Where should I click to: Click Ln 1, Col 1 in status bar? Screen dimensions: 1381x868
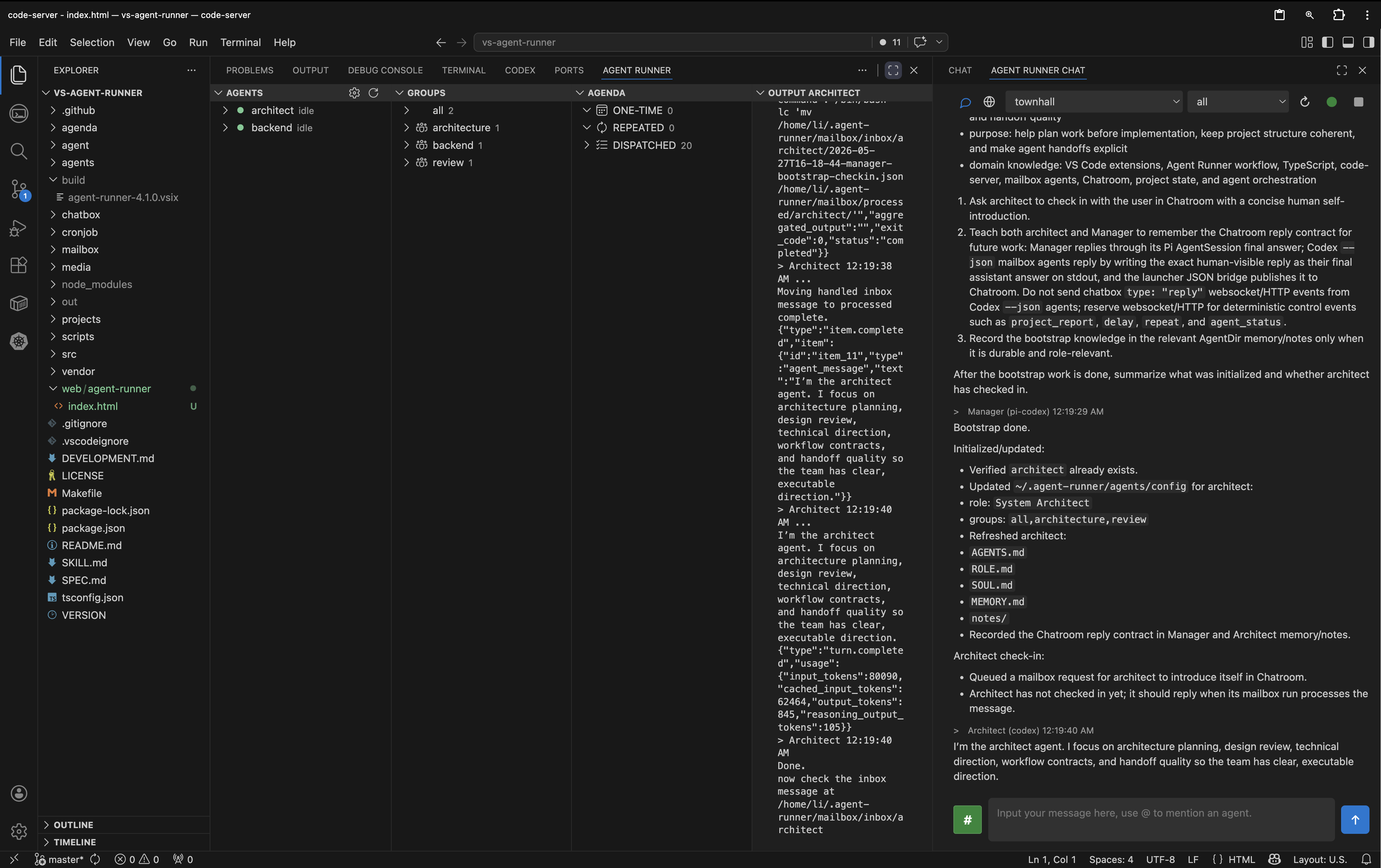pyautogui.click(x=1052, y=859)
